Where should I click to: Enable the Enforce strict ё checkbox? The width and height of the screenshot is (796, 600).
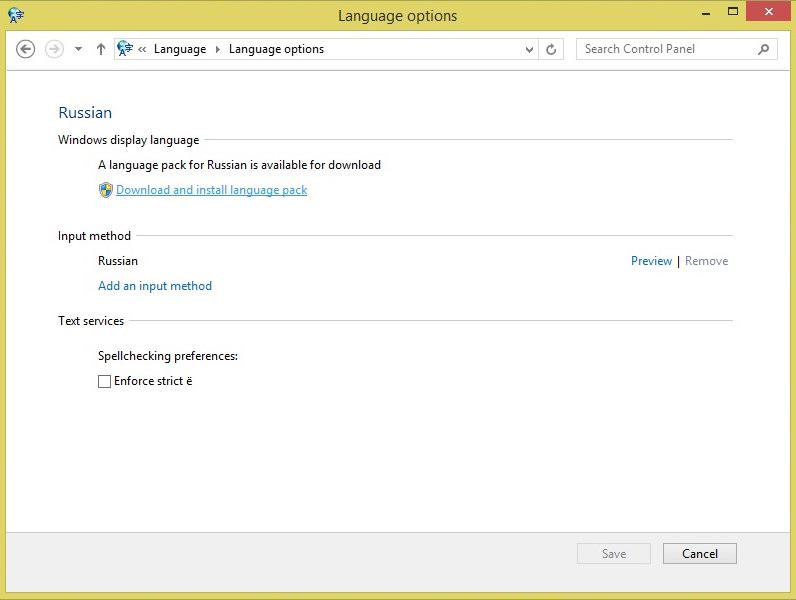coord(104,381)
